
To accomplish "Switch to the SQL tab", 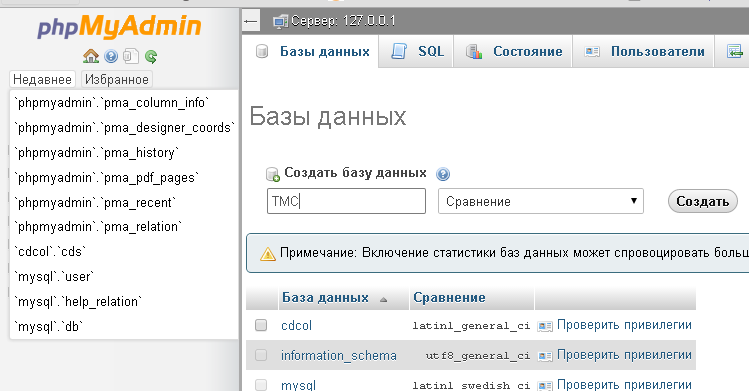I will 417,51.
